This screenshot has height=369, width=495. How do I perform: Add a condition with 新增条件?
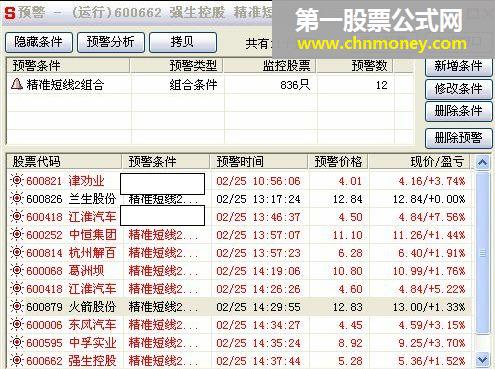tap(459, 66)
